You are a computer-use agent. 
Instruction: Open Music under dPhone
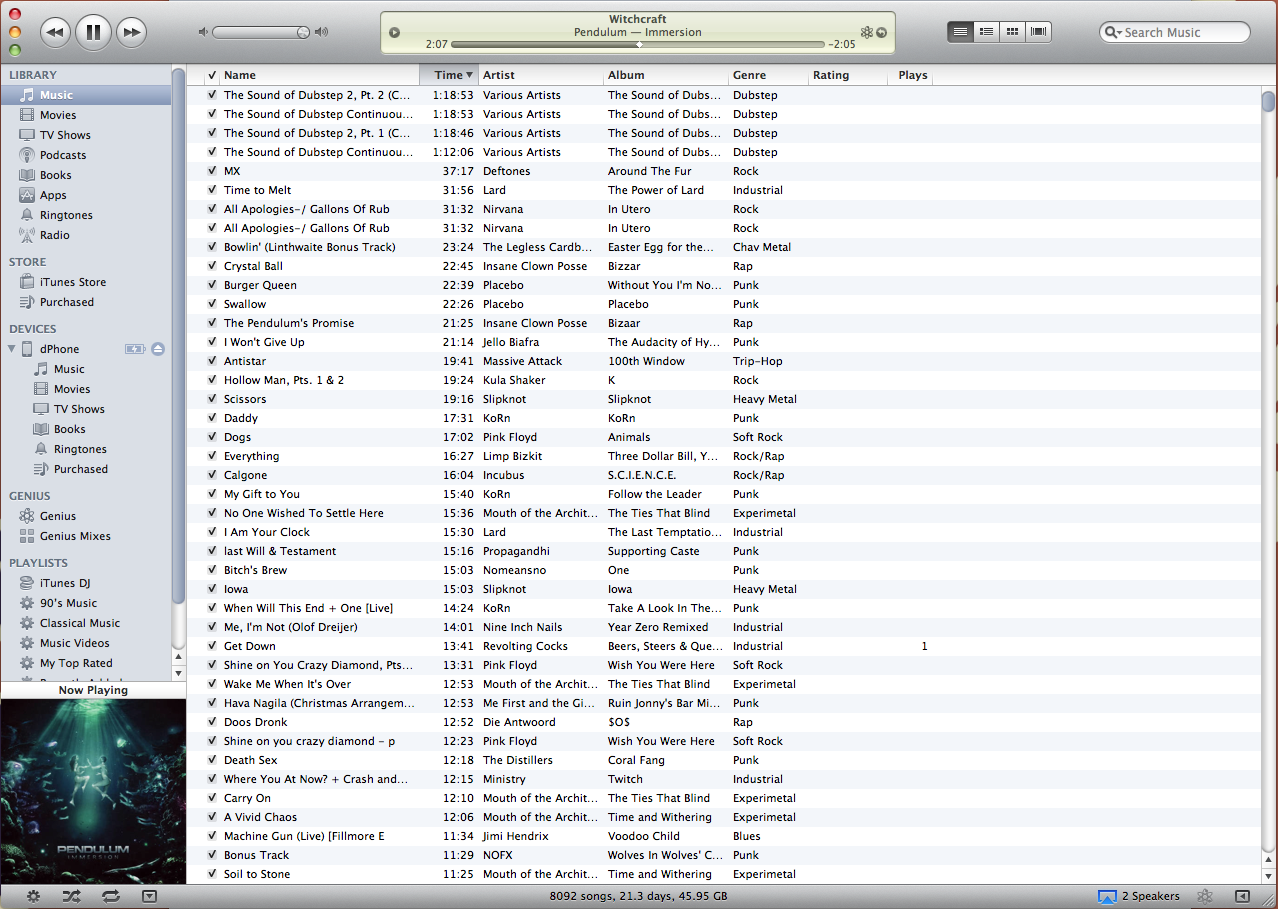click(x=86, y=369)
